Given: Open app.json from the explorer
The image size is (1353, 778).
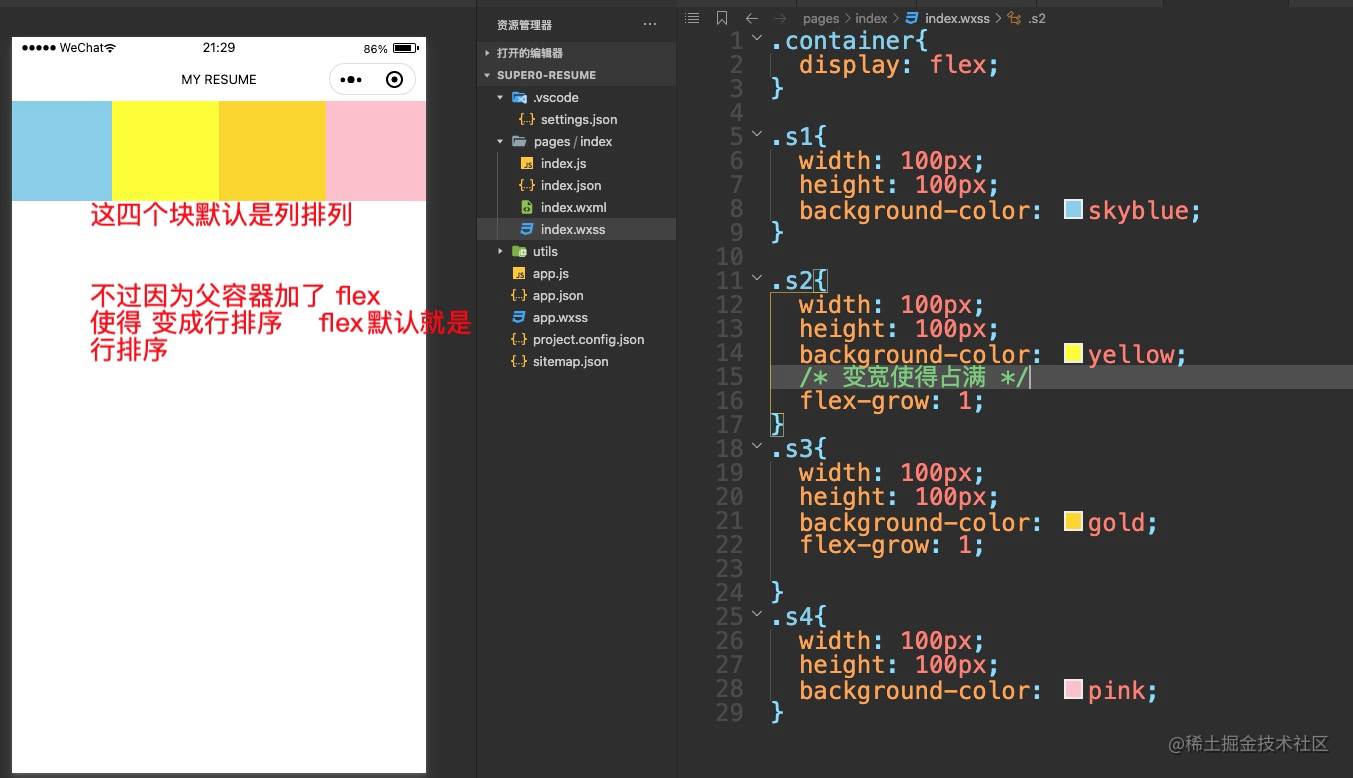Looking at the screenshot, I should click(558, 295).
